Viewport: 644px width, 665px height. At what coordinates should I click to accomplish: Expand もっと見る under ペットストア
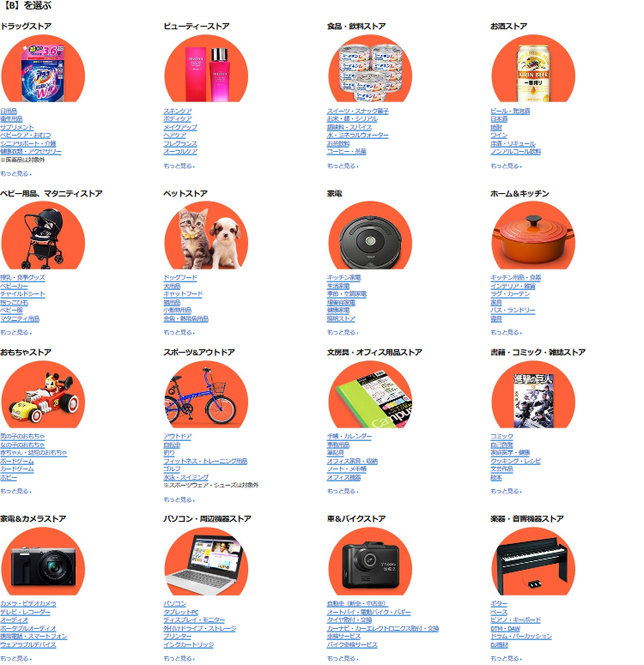click(x=179, y=332)
